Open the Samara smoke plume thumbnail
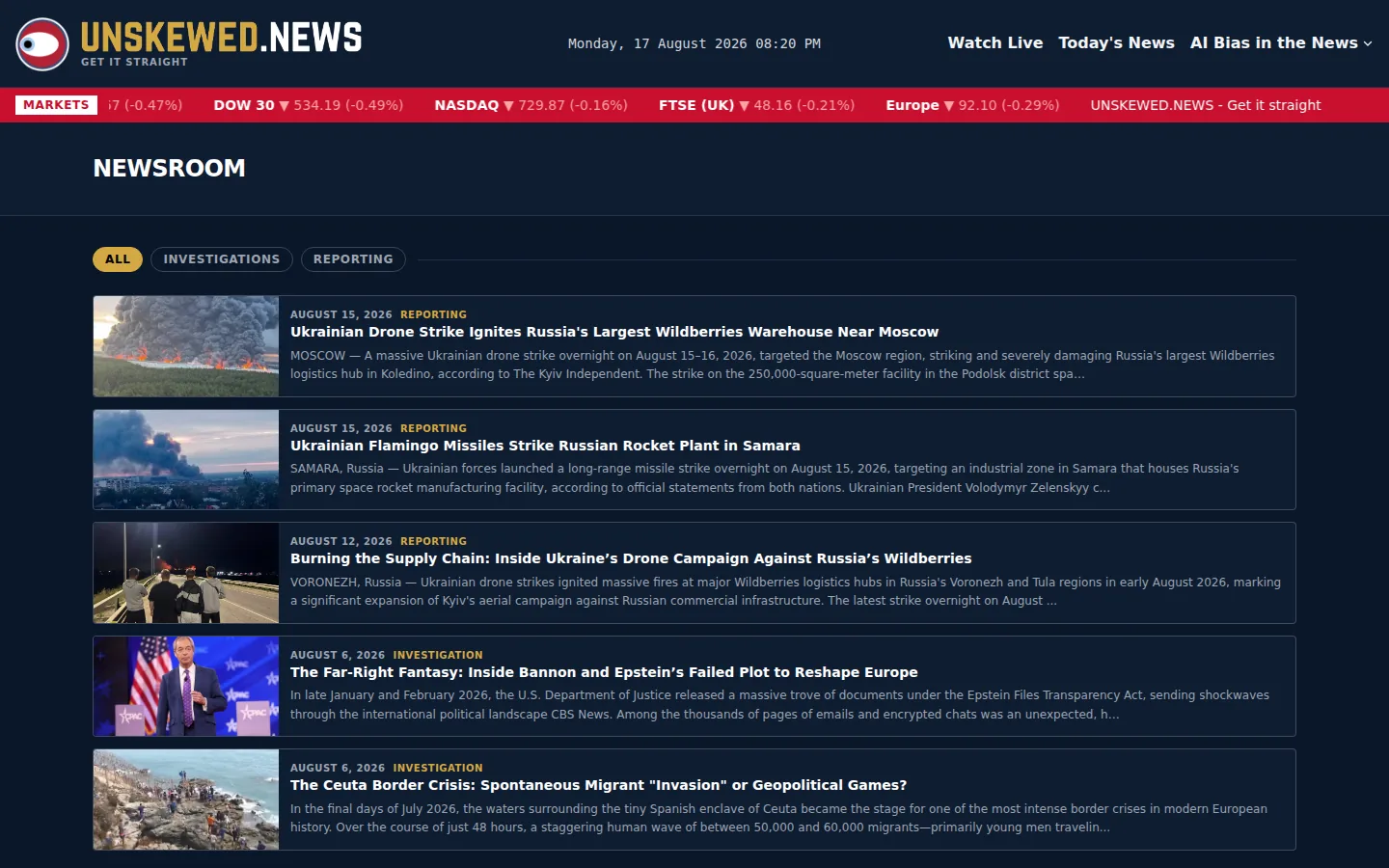 pos(186,460)
